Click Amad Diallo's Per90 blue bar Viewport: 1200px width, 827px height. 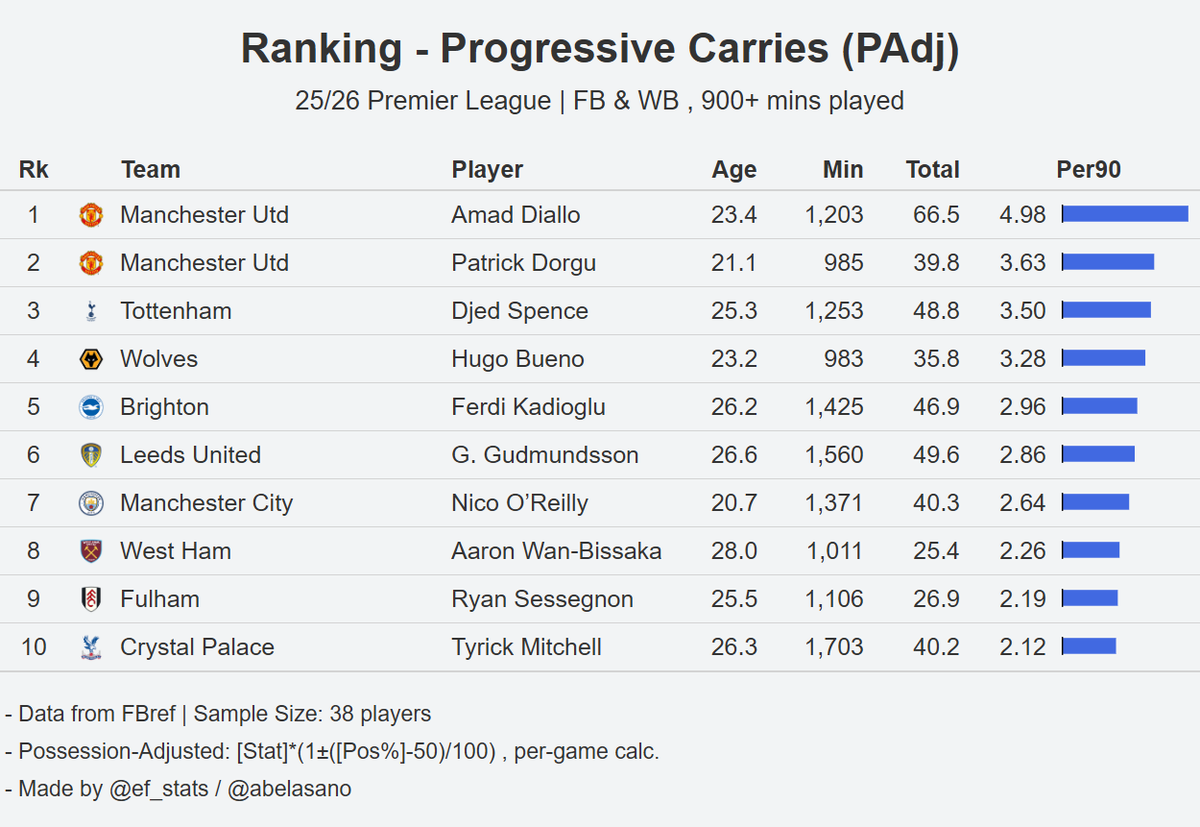pyautogui.click(x=1125, y=214)
